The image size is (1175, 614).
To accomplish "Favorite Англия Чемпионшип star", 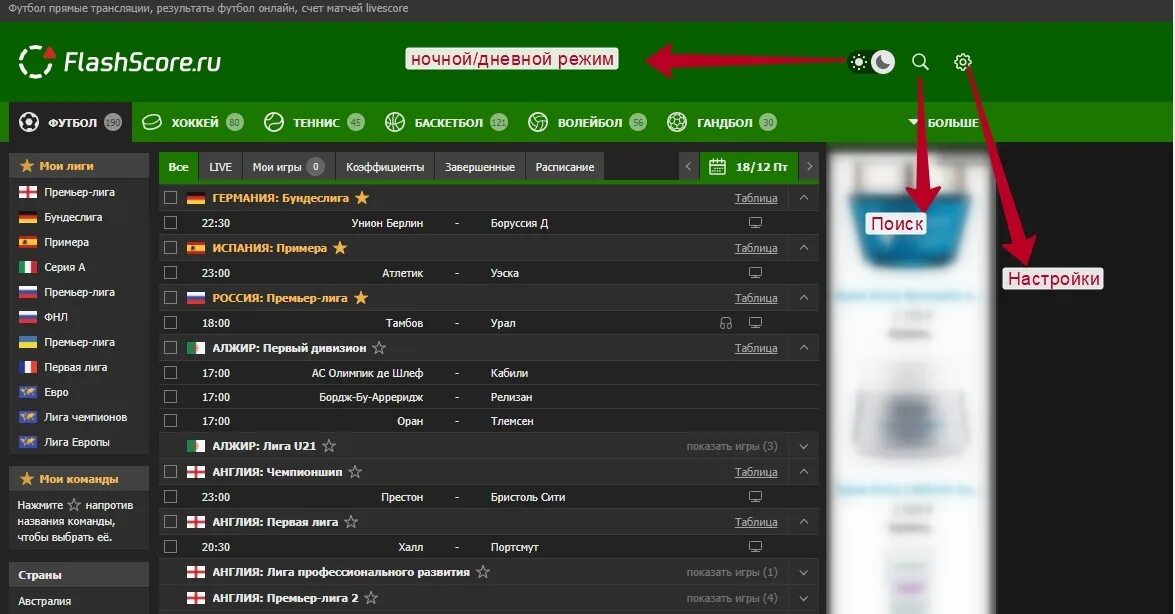I will click(x=355, y=472).
